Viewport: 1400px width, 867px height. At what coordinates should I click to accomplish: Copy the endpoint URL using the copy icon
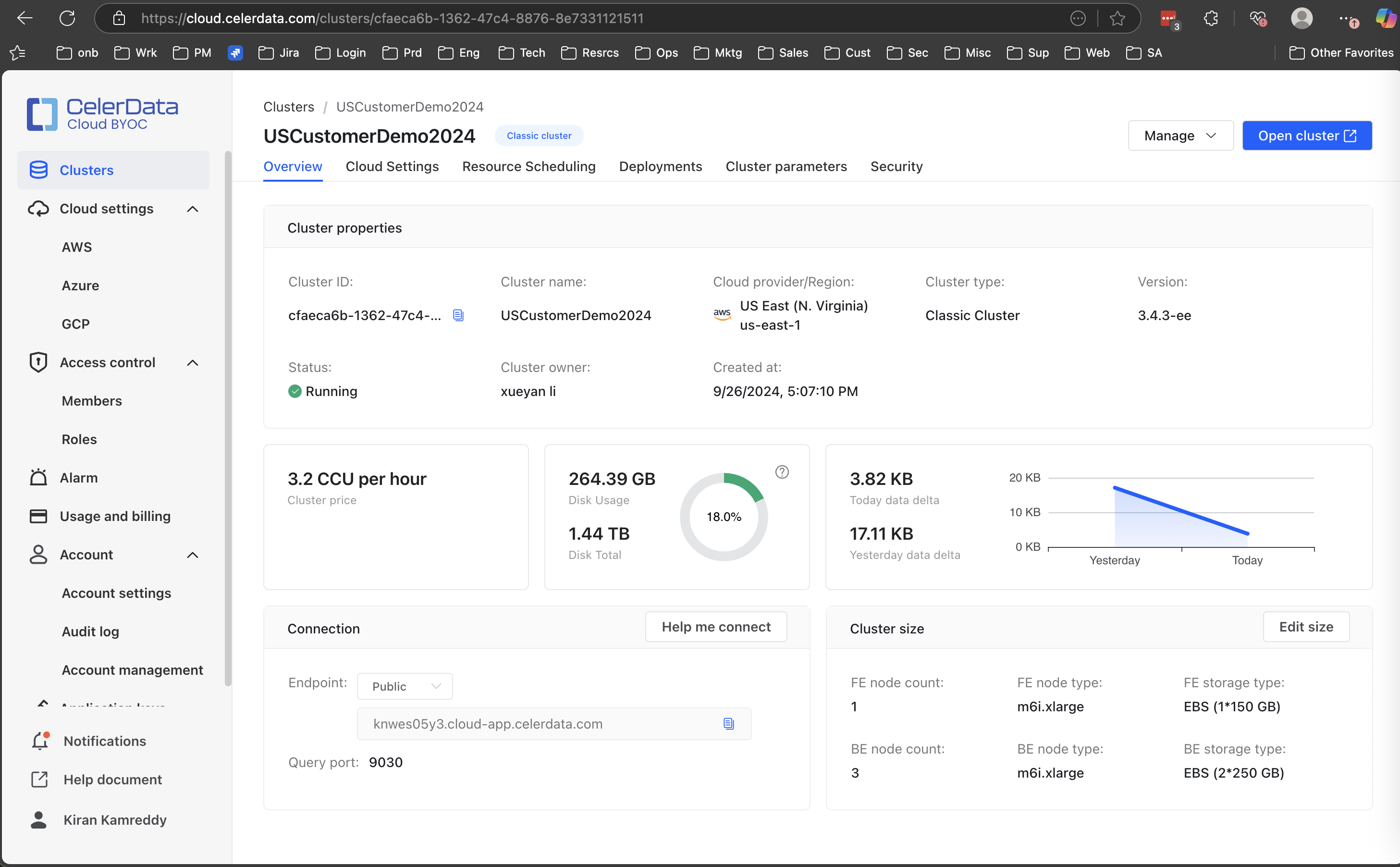(728, 724)
